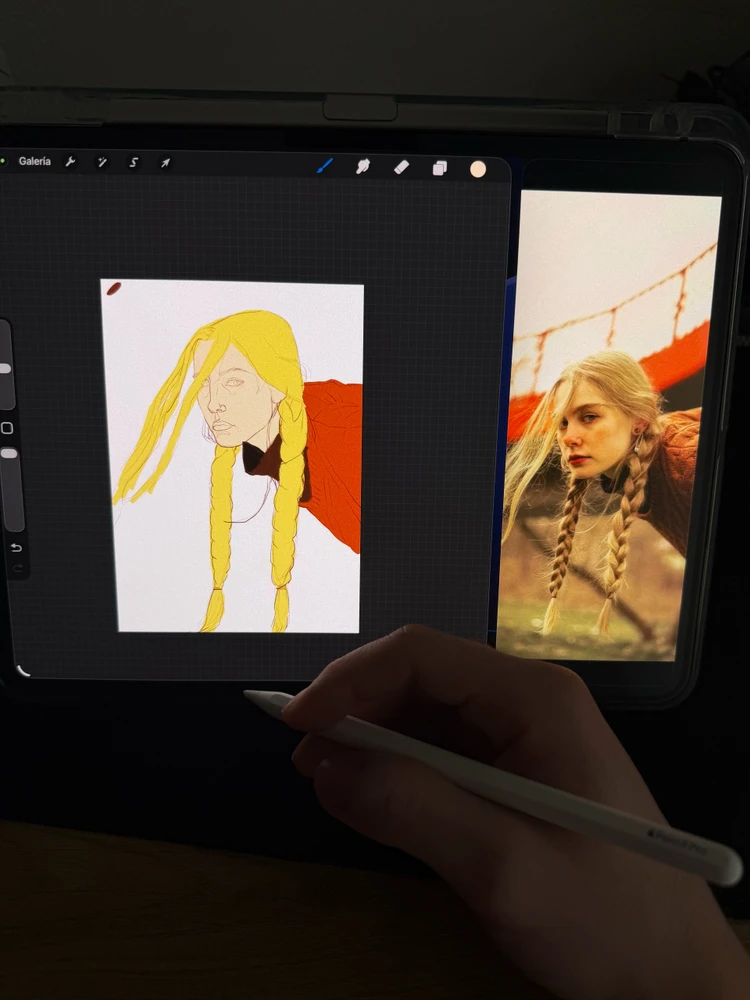The height and width of the screenshot is (1000, 750).
Task: Open the Galería gallery button
Action: pos(34,161)
